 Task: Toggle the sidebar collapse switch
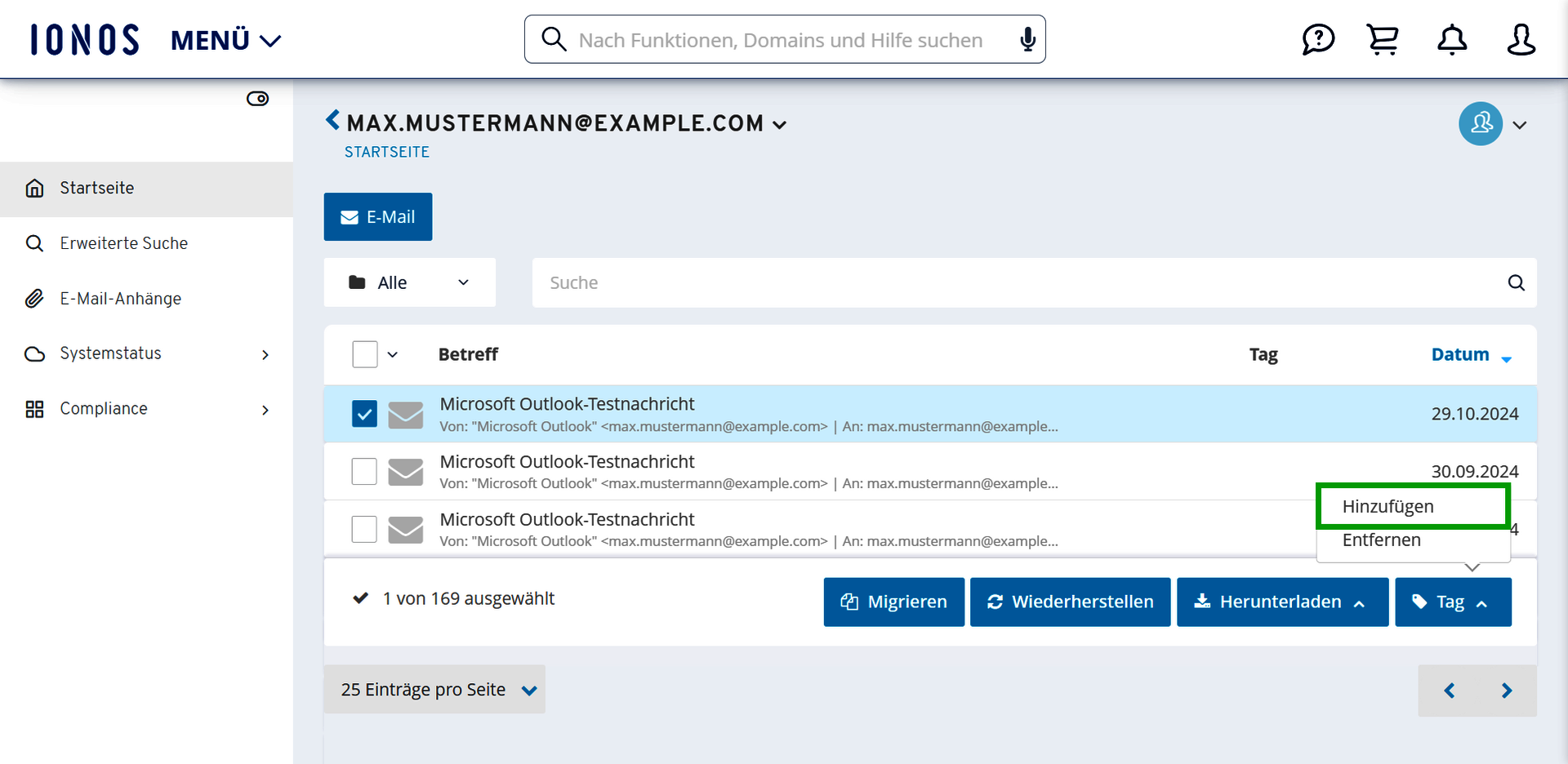[x=257, y=99]
